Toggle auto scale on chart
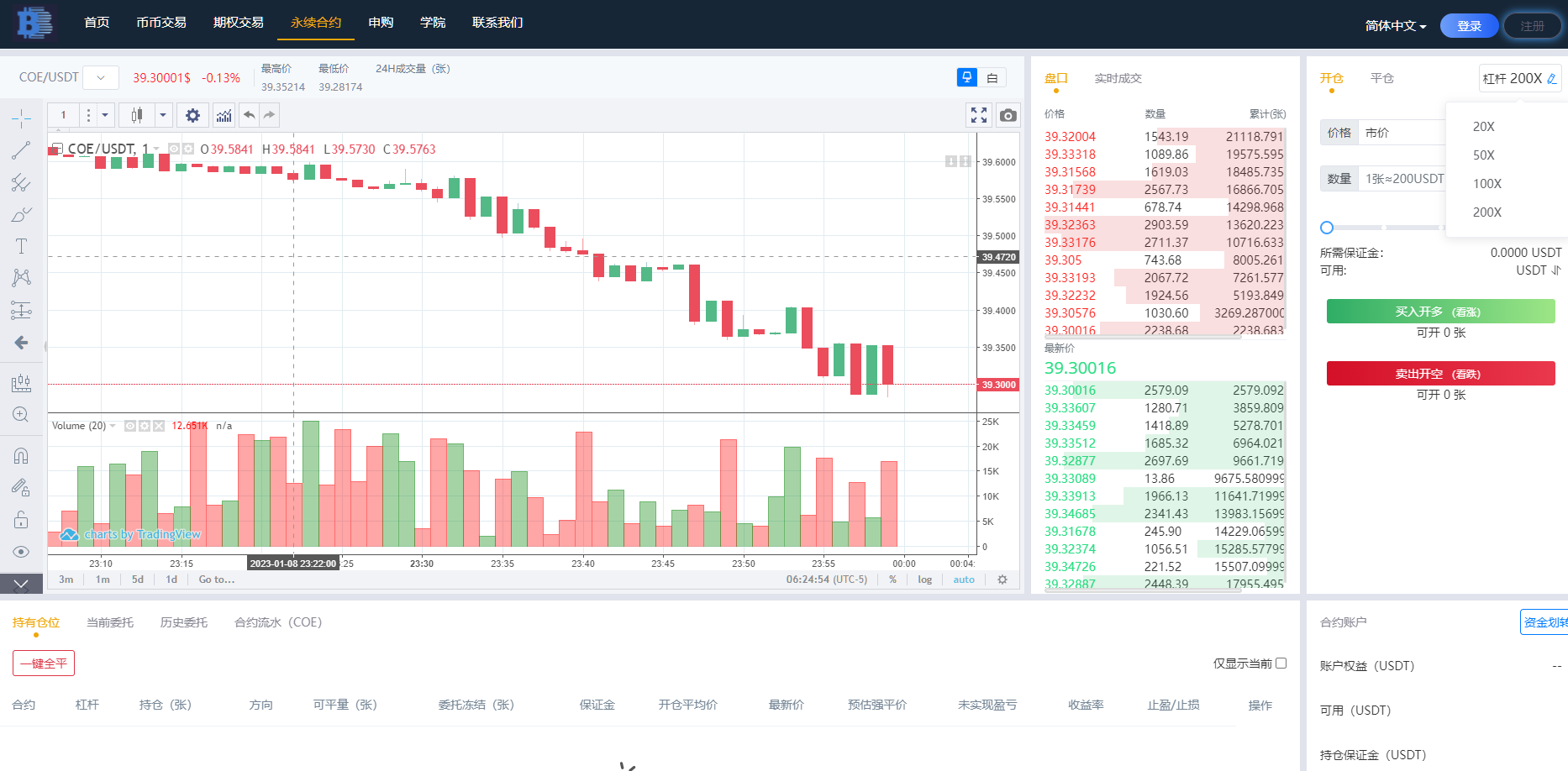The height and width of the screenshot is (771, 1568). pos(964,580)
